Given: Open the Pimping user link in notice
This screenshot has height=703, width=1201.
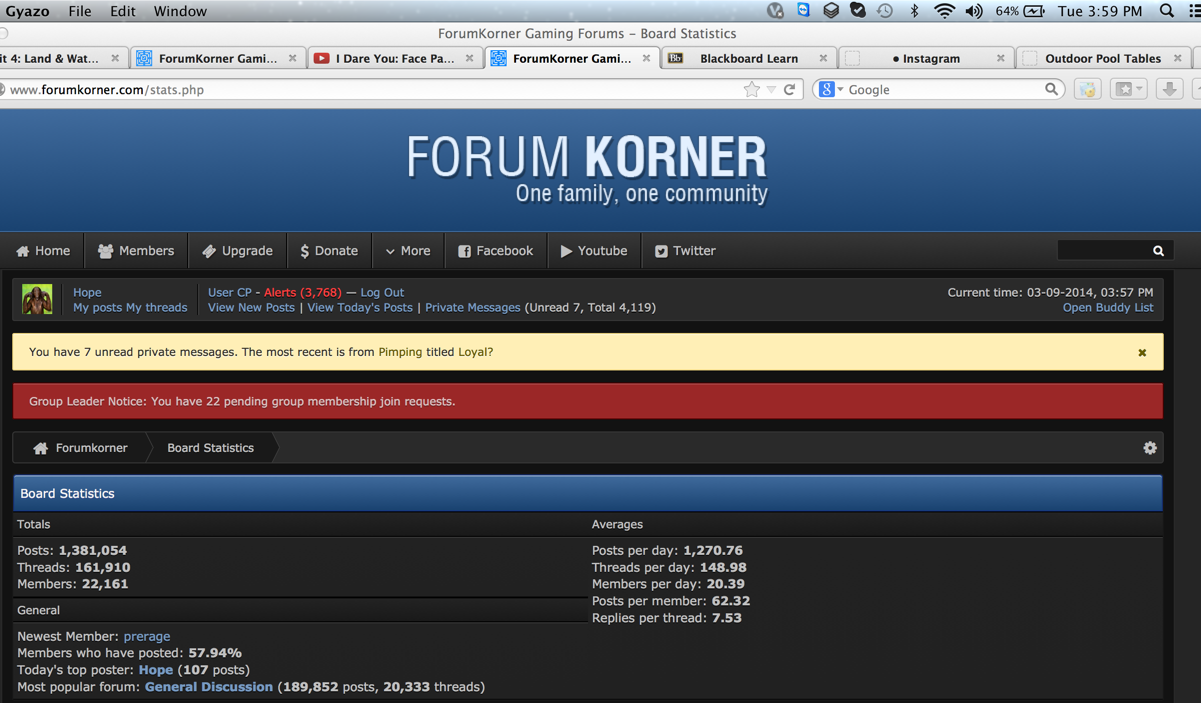Looking at the screenshot, I should click(400, 352).
